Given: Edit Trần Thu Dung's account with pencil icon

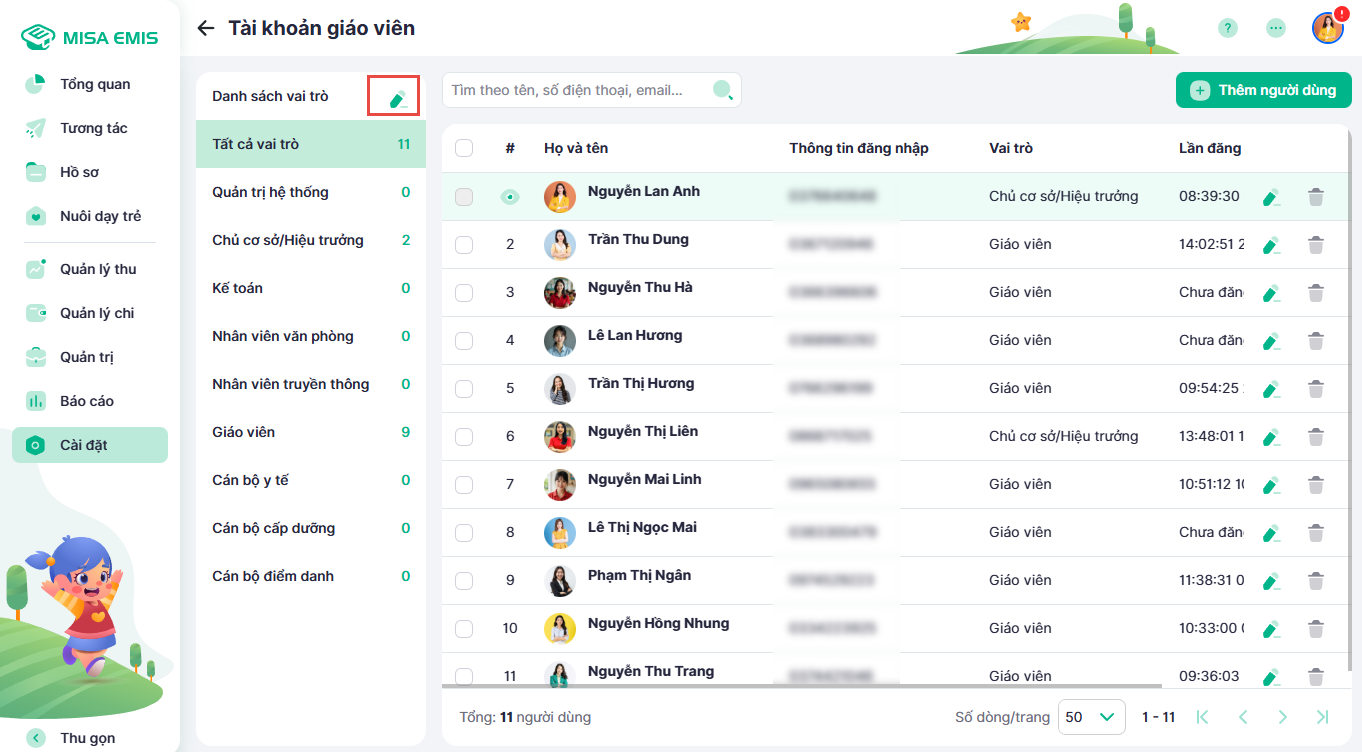Looking at the screenshot, I should (1271, 245).
